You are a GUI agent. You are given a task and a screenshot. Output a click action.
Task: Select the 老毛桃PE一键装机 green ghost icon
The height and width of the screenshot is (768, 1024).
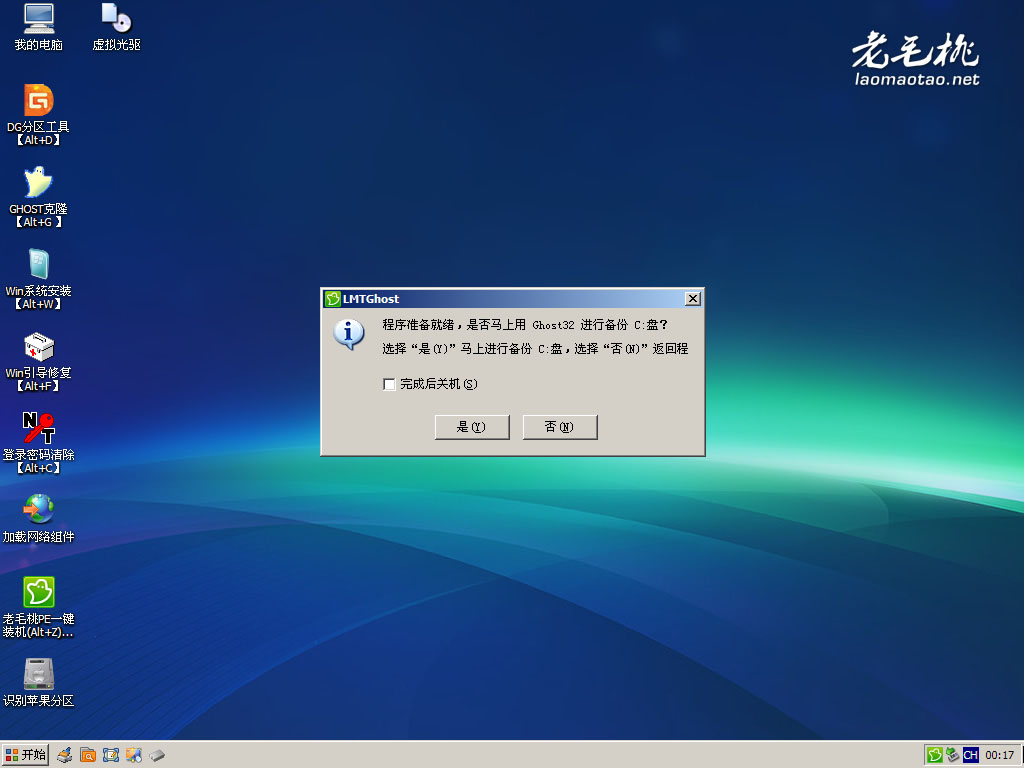[x=39, y=592]
